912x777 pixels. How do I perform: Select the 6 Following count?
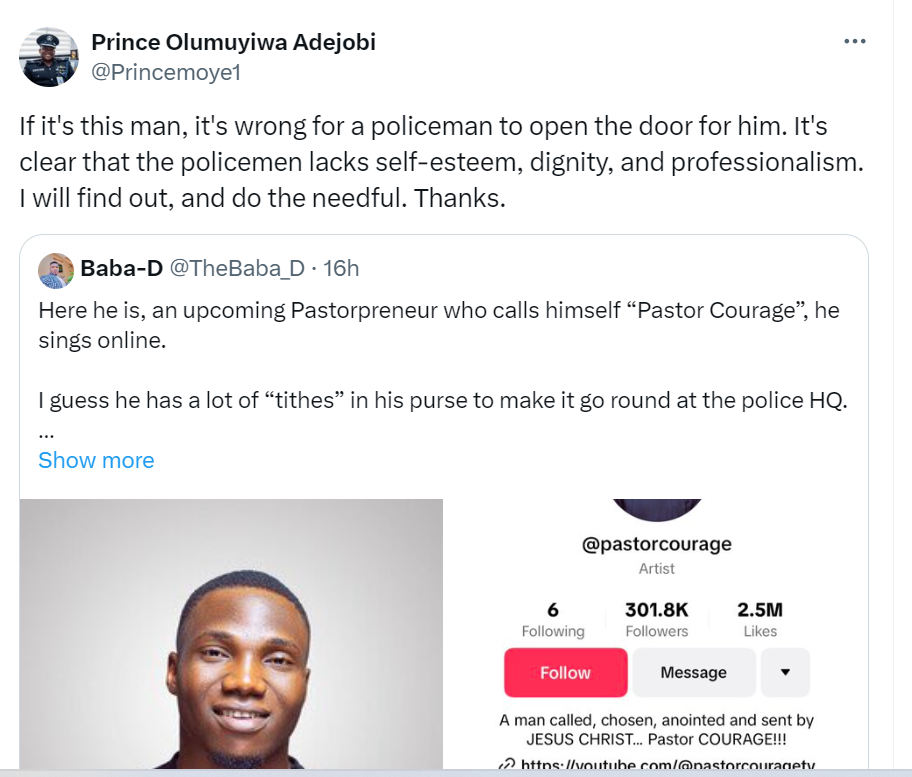(553, 619)
